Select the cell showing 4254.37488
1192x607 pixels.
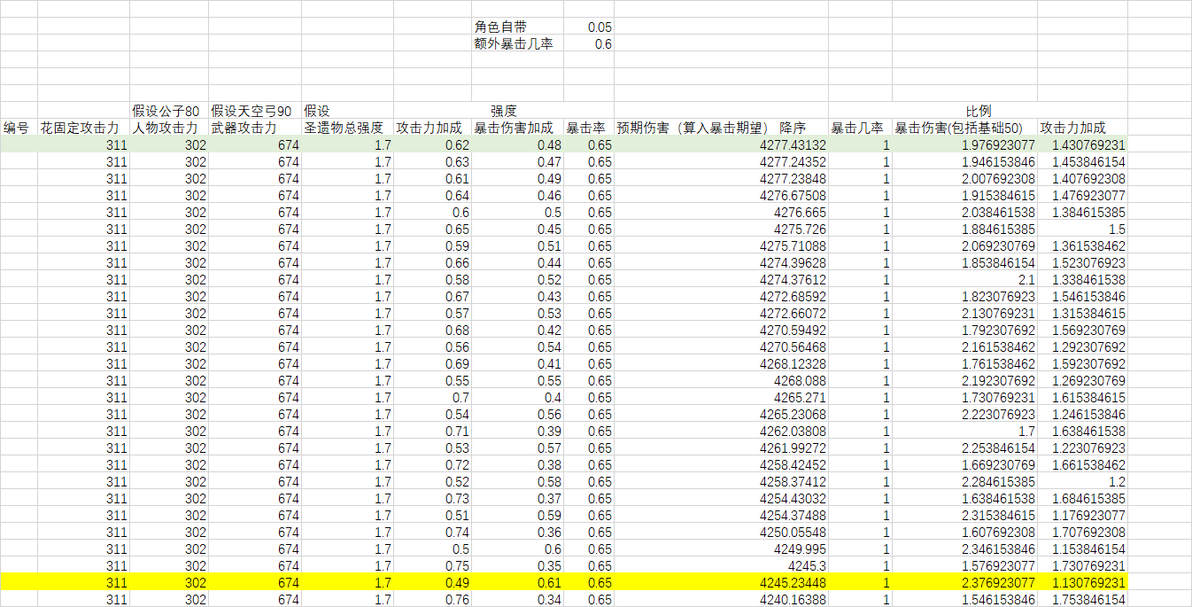(x=721, y=516)
